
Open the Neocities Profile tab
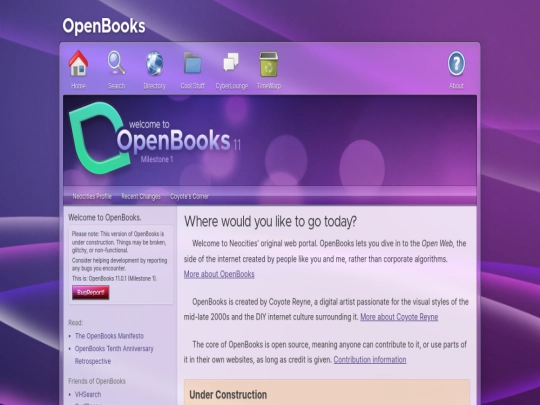tap(92, 196)
